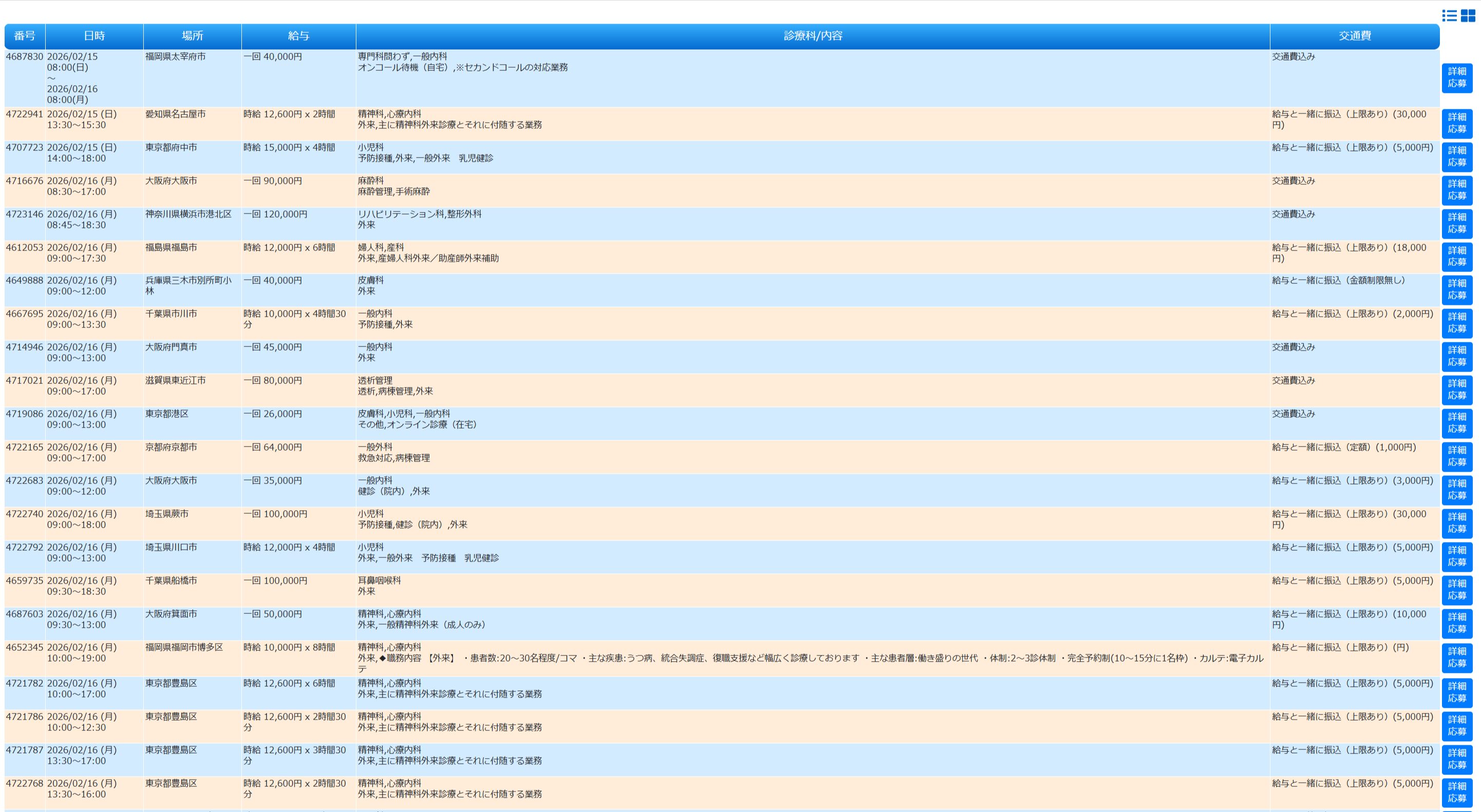Switch to grid view icon
Viewport: 1481px width, 812px height.
coord(1468,15)
